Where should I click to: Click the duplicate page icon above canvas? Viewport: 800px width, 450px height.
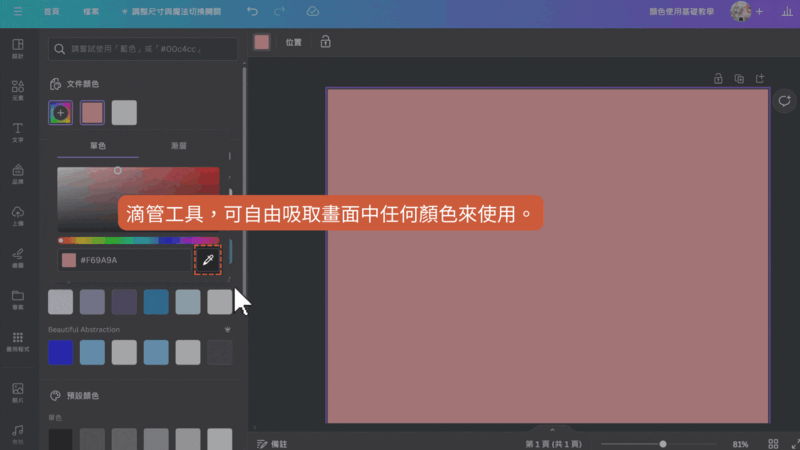point(739,79)
